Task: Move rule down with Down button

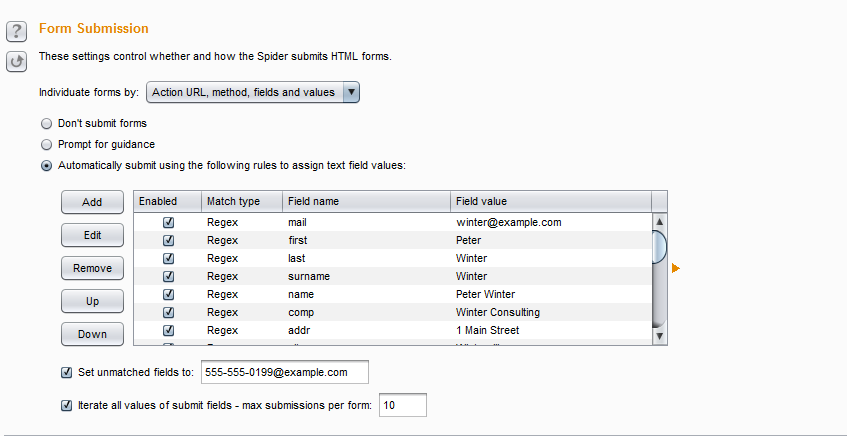Action: pyautogui.click(x=92, y=334)
